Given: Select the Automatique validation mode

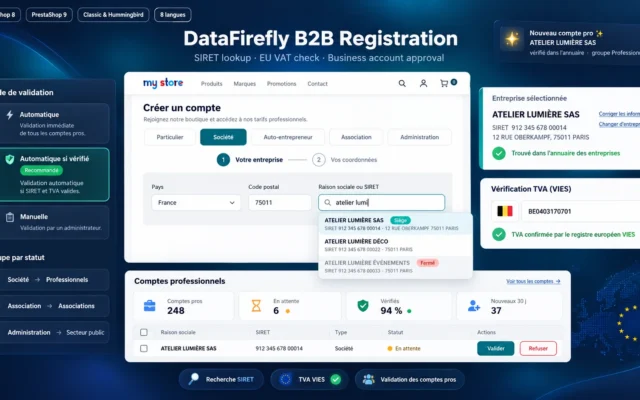Looking at the screenshot, I should click(x=54, y=124).
